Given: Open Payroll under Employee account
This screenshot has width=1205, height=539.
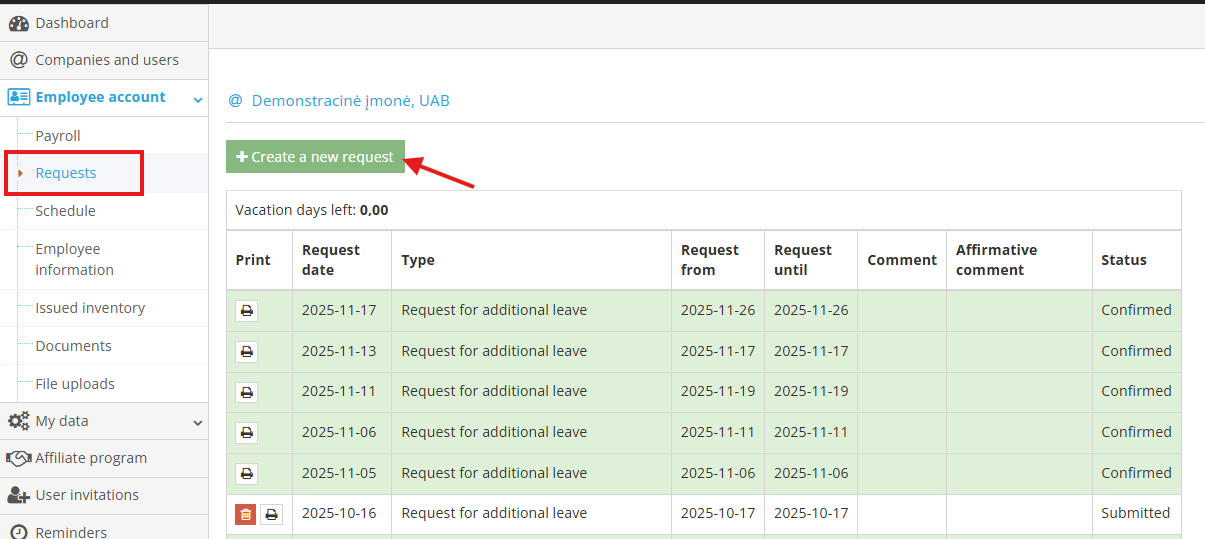Looking at the screenshot, I should click(58, 136).
